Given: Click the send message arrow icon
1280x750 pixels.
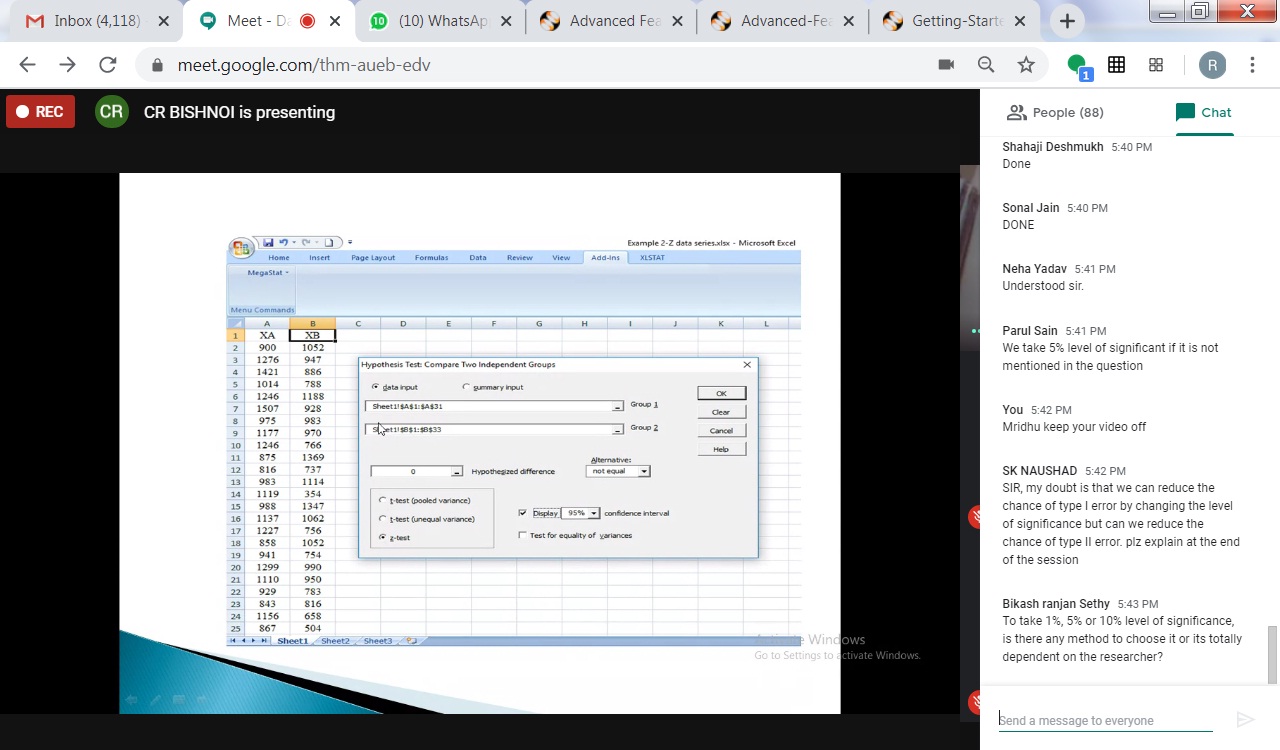Looking at the screenshot, I should coord(1245,720).
